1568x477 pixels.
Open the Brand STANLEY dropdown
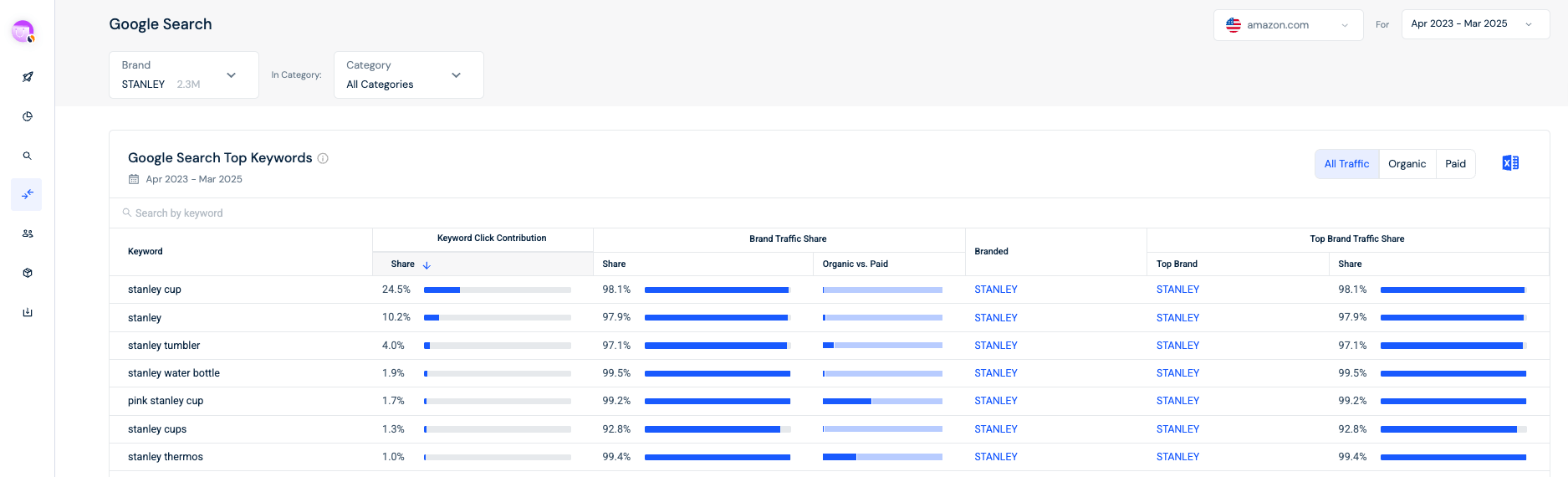(x=183, y=75)
